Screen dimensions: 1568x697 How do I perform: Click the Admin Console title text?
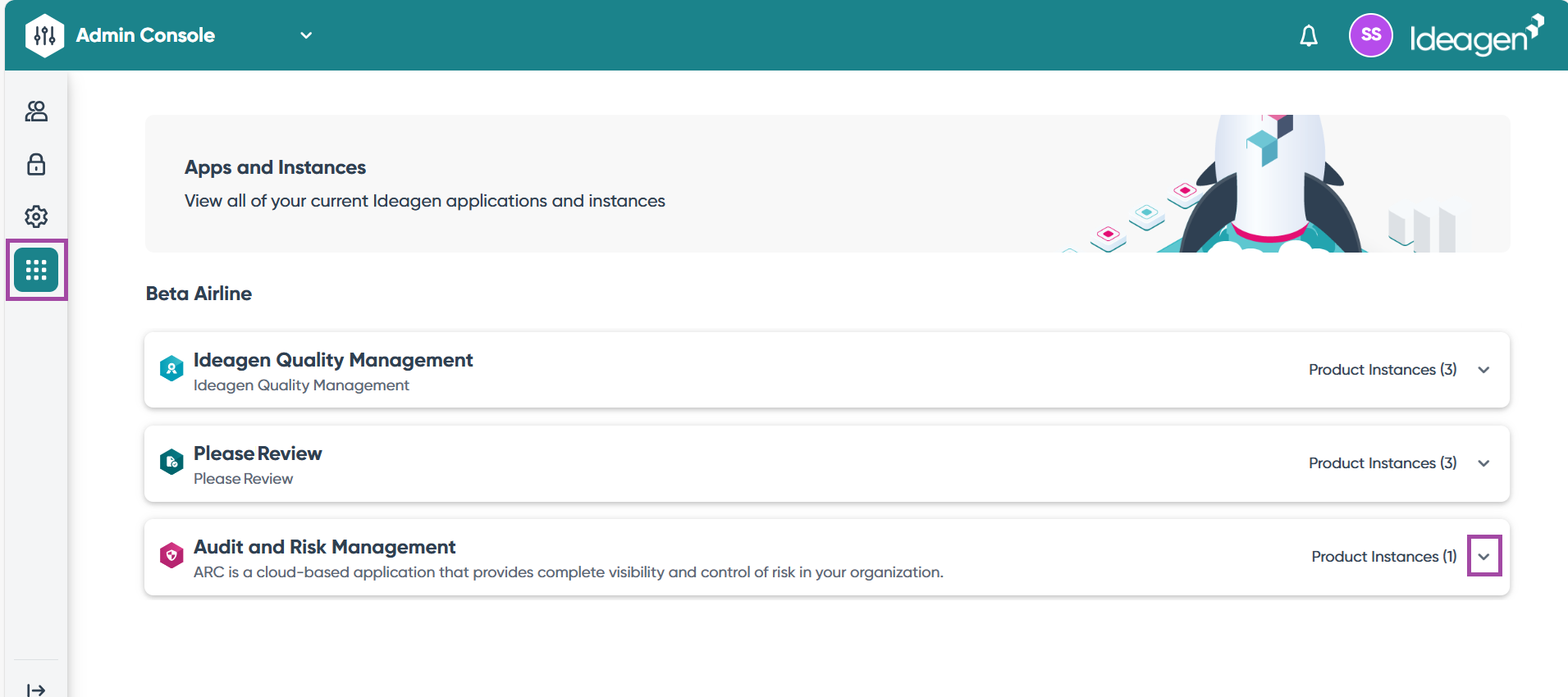pyautogui.click(x=145, y=35)
